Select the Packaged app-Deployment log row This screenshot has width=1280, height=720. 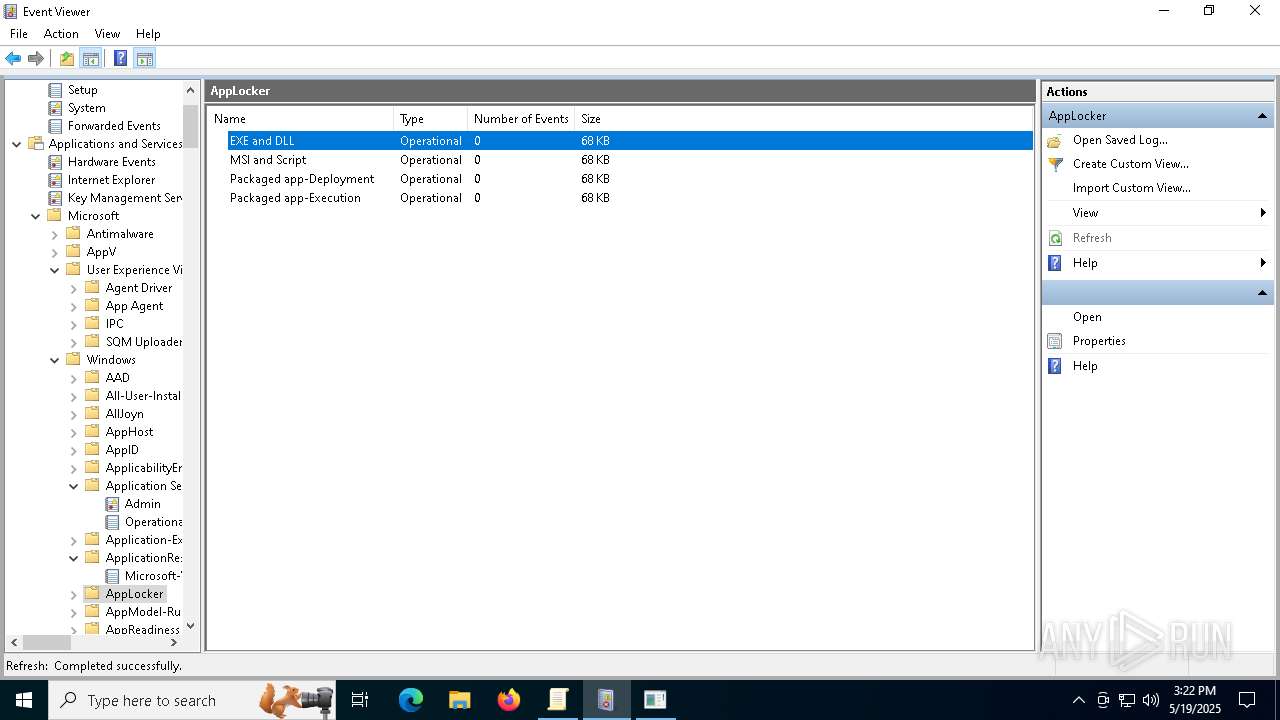[x=630, y=179]
